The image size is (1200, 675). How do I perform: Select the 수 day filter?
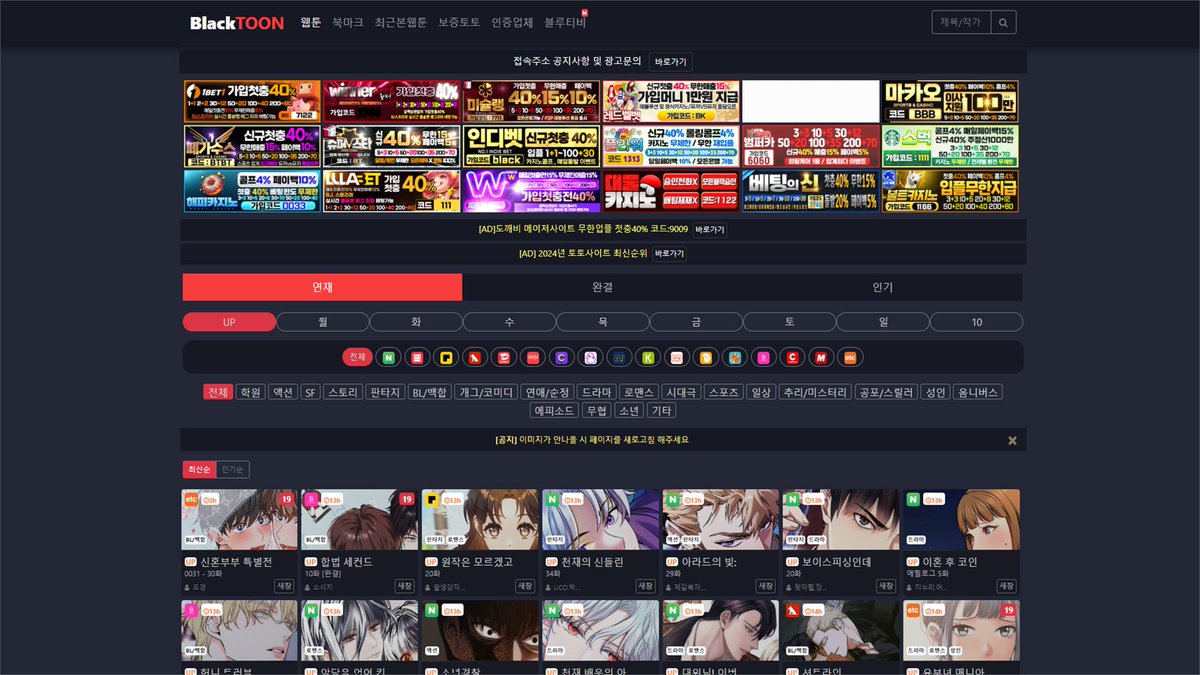coord(509,322)
